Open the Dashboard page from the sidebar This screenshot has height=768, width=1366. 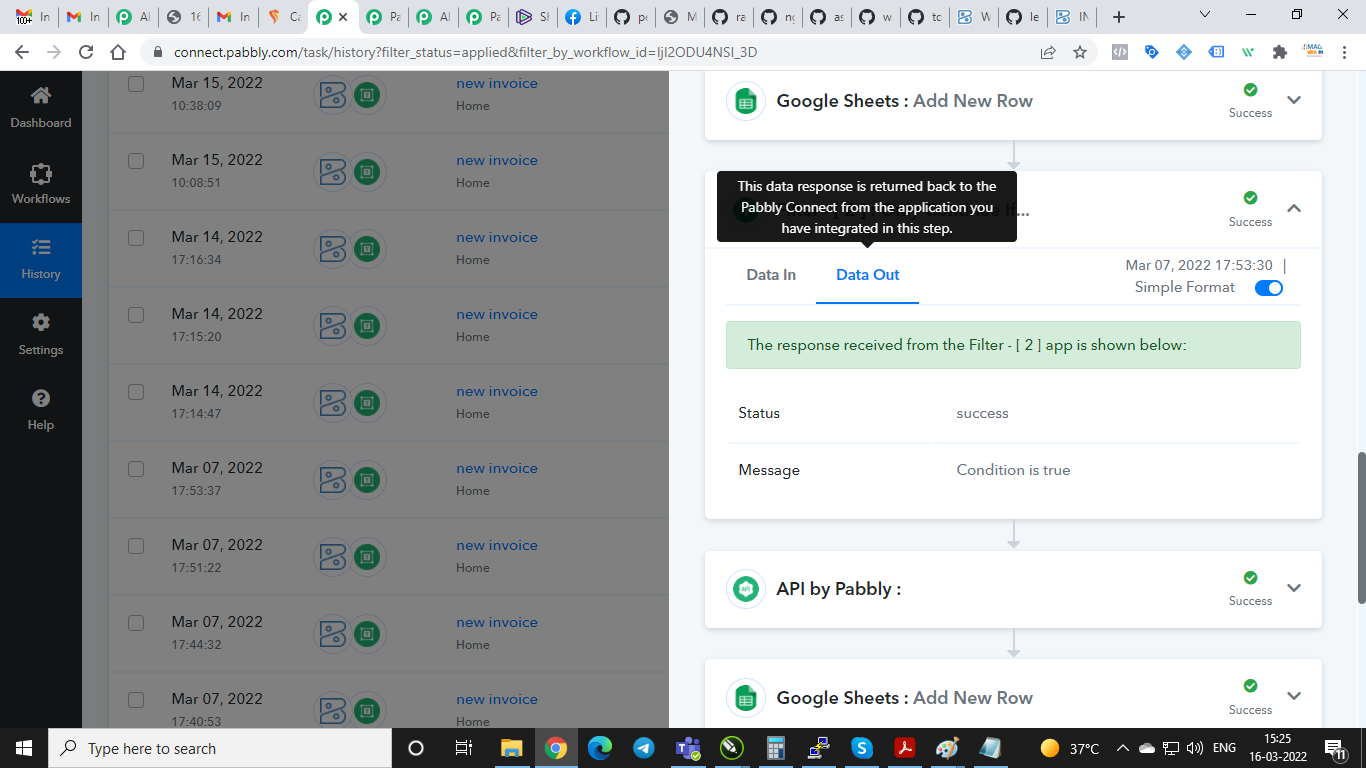click(41, 107)
